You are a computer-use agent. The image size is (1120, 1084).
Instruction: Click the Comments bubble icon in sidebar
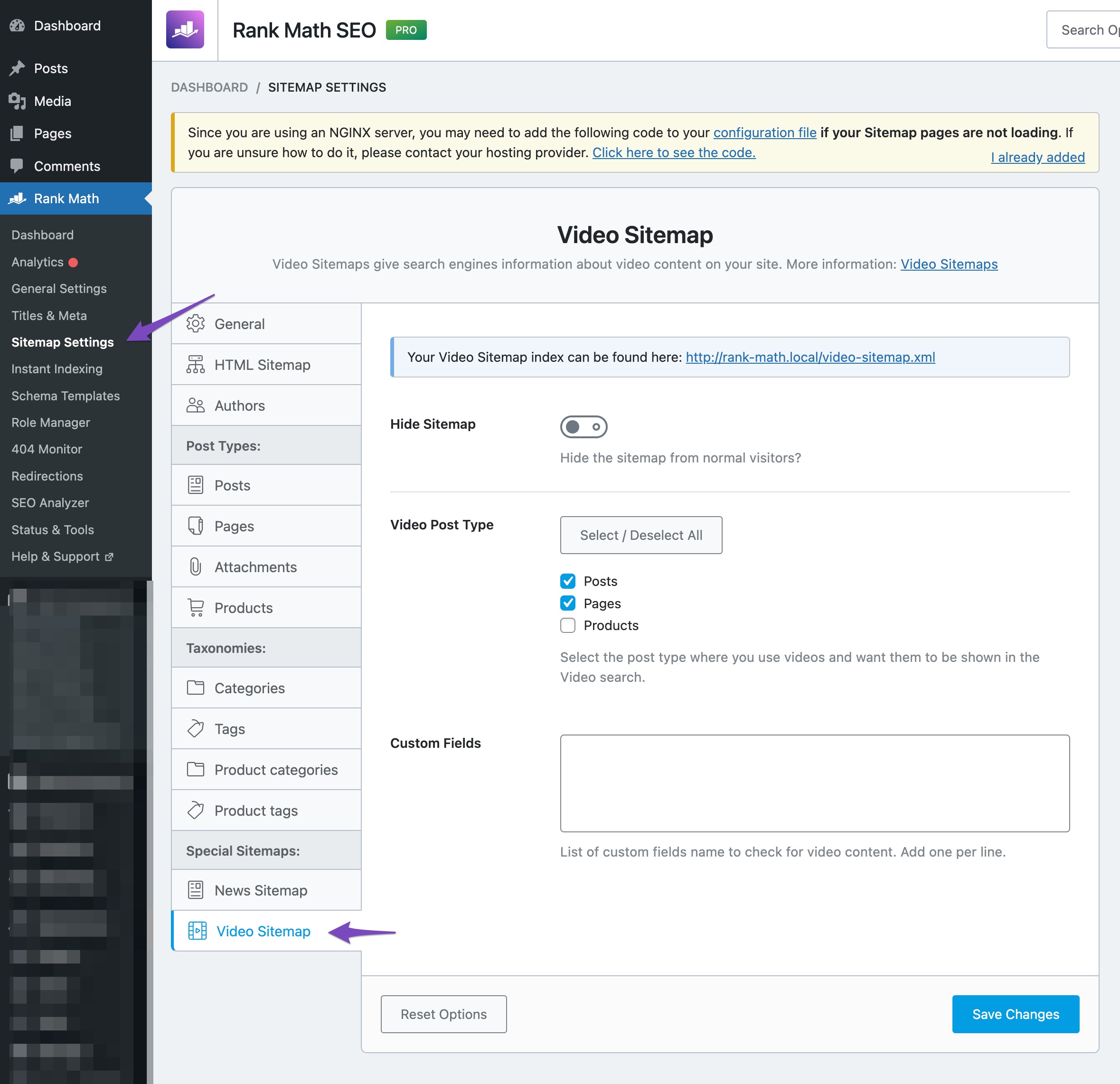click(17, 166)
